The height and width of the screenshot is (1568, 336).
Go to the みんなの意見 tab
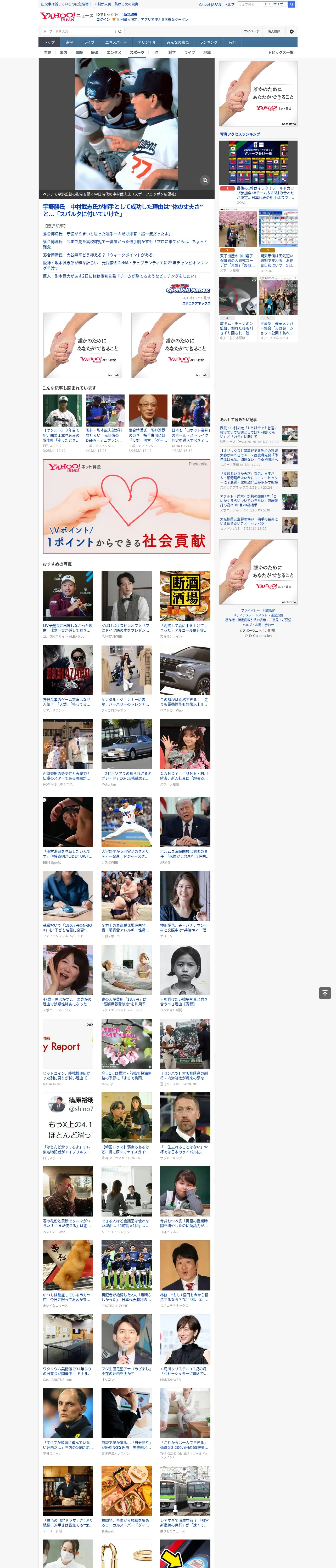pyautogui.click(x=178, y=43)
